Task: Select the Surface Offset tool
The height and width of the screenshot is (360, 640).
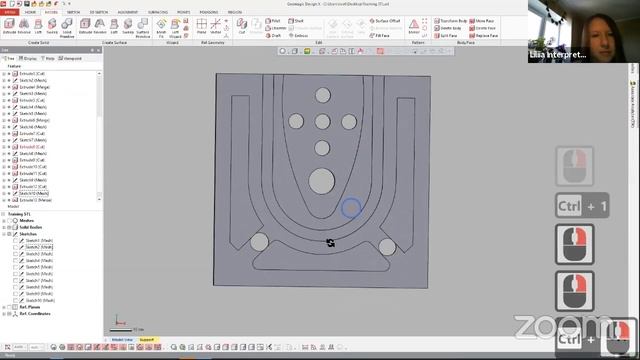Action: pyautogui.click(x=385, y=21)
